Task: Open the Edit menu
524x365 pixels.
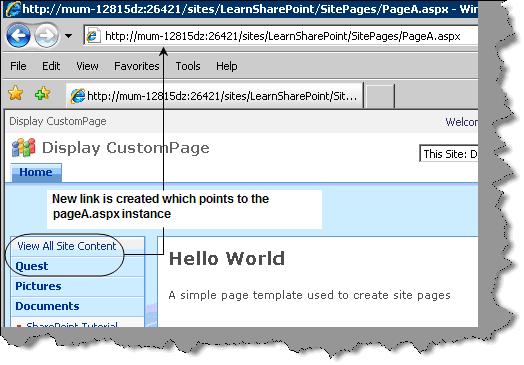Action: point(51,66)
